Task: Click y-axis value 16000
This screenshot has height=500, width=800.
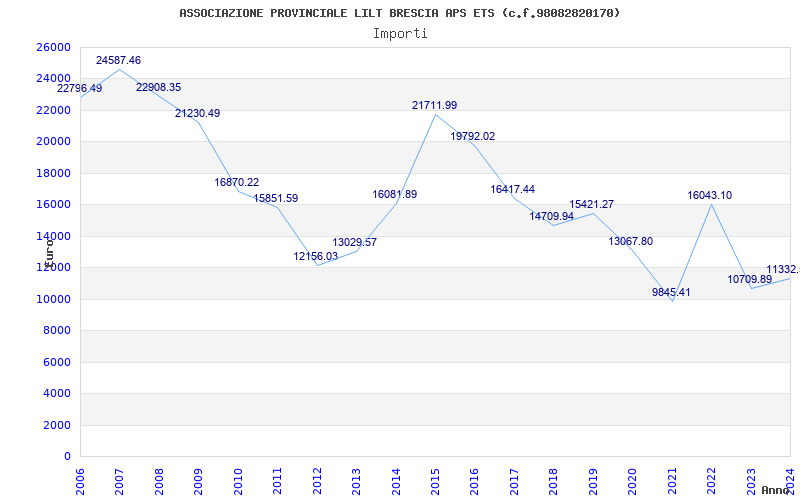Action: coord(53,205)
